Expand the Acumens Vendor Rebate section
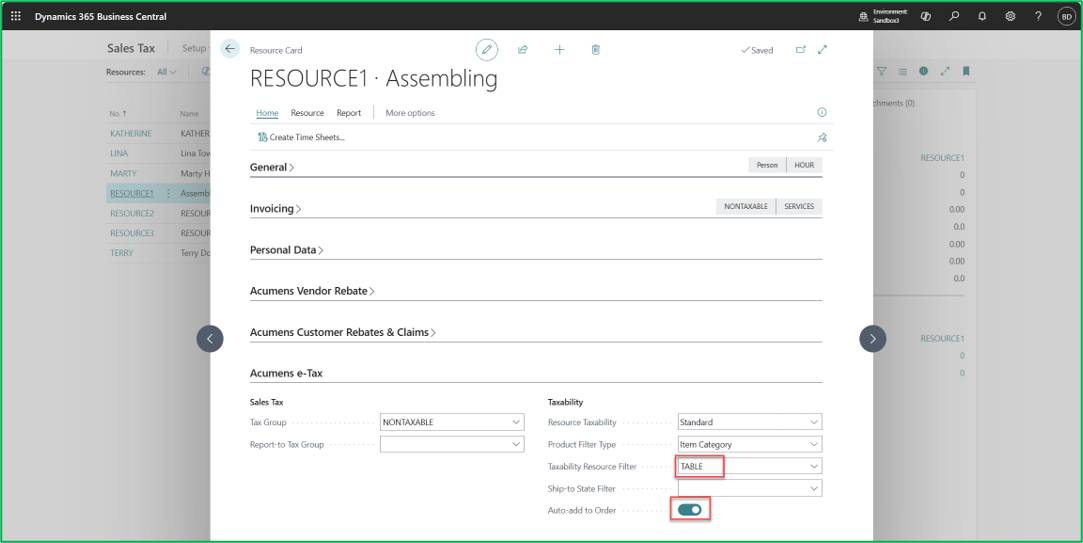Viewport: 1083px width, 543px height. coord(312,291)
